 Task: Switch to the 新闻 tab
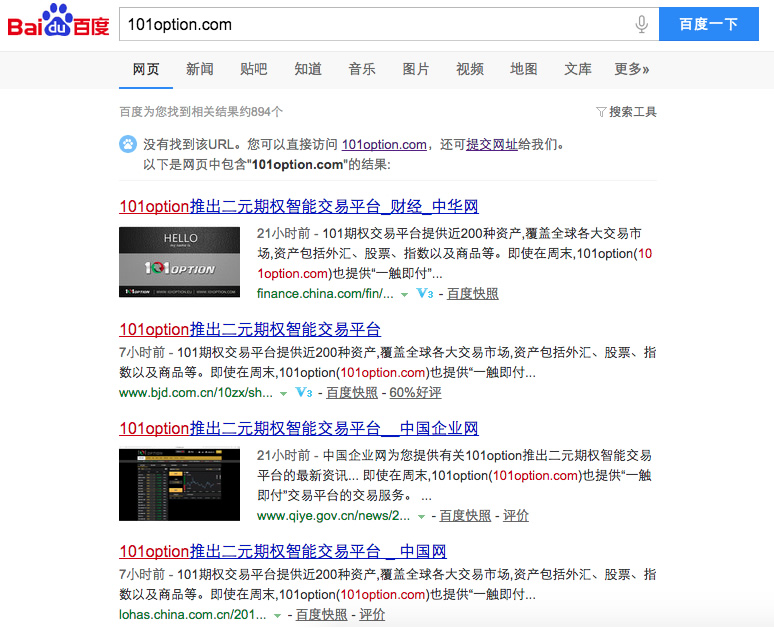tap(199, 69)
